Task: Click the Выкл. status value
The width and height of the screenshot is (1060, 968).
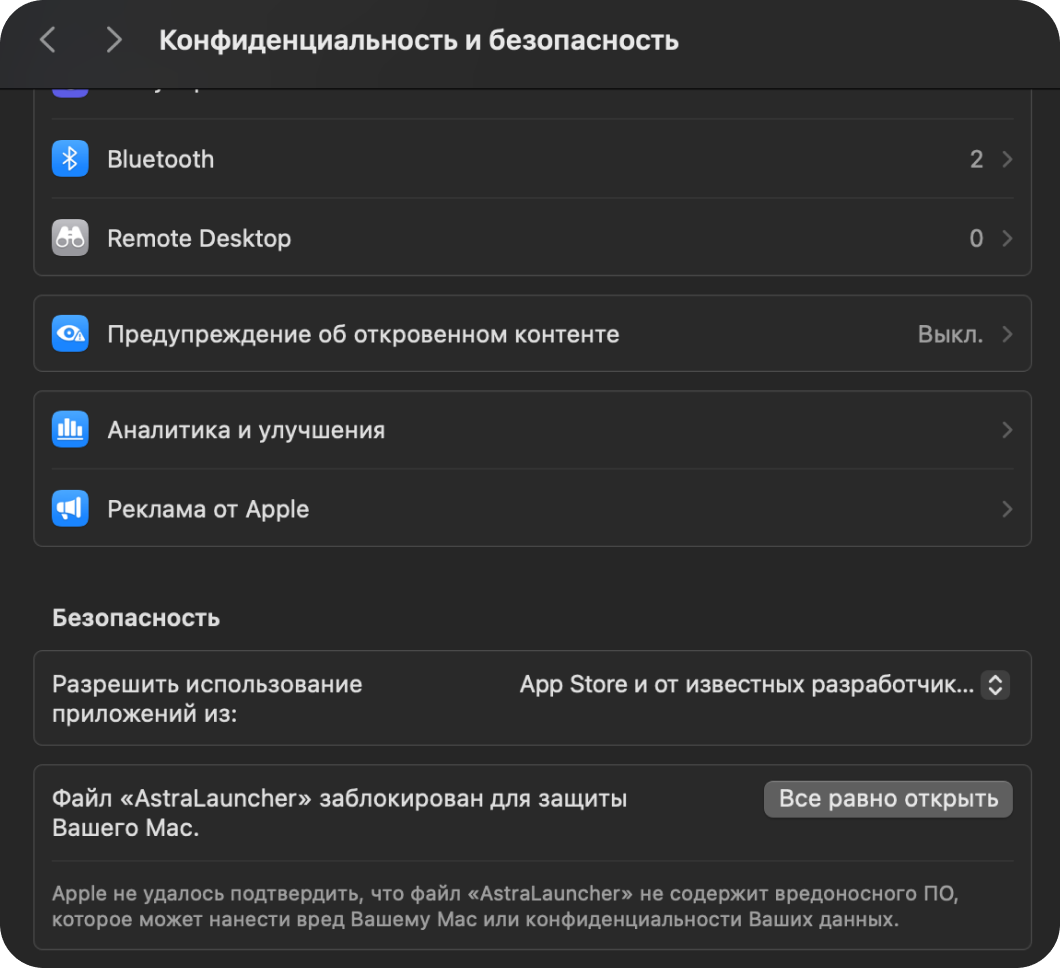Action: click(x=950, y=335)
